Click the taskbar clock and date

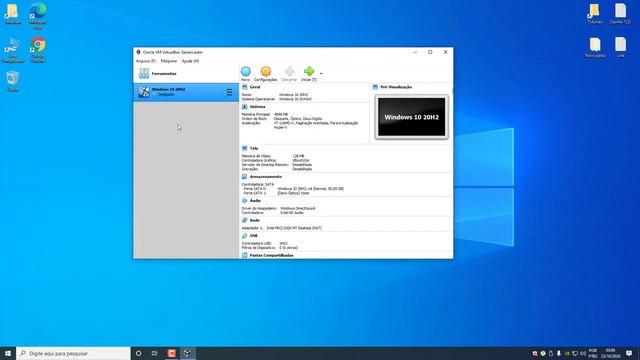tap(611, 353)
